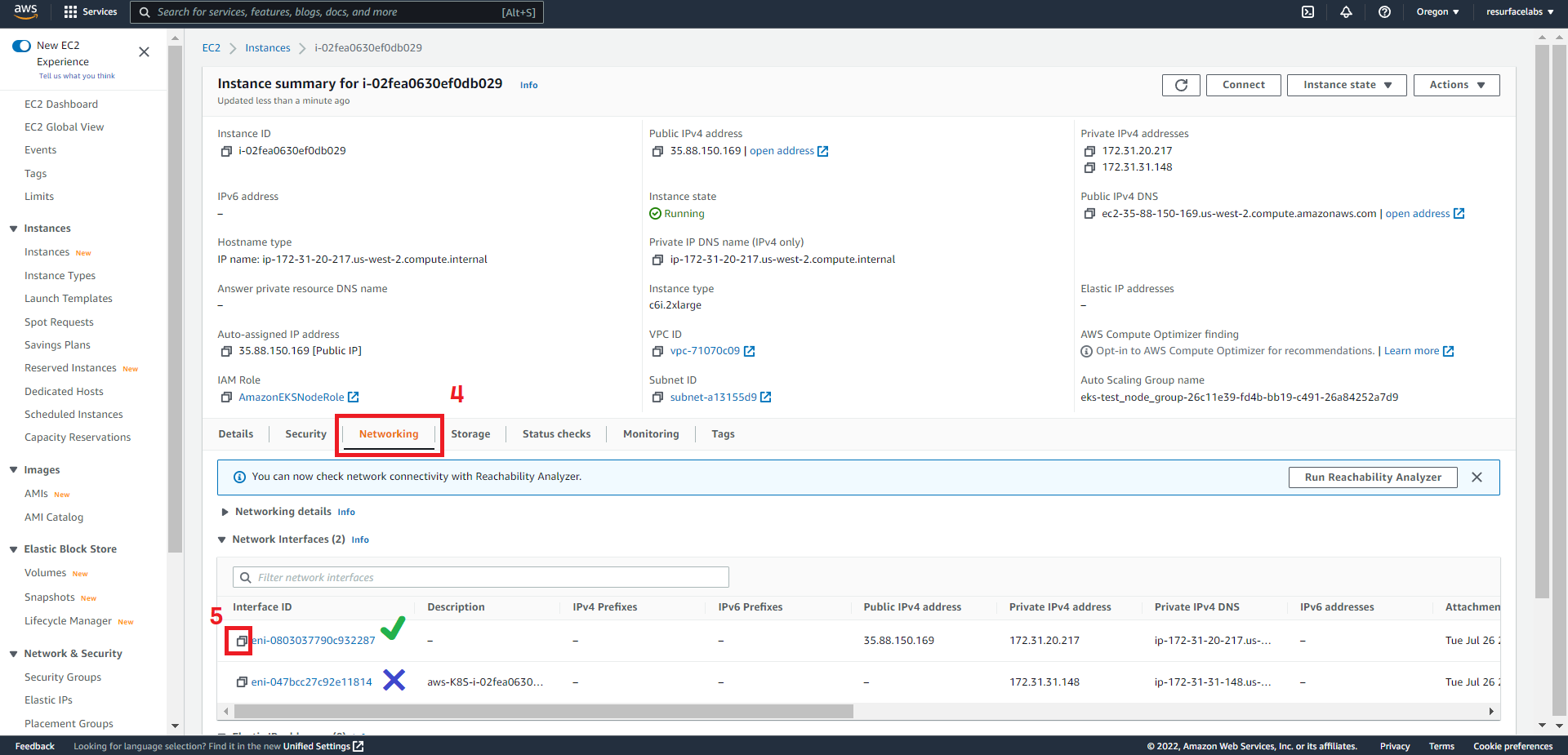The image size is (1568, 755).
Task: Open the Instance state dropdown
Action: [1347, 85]
